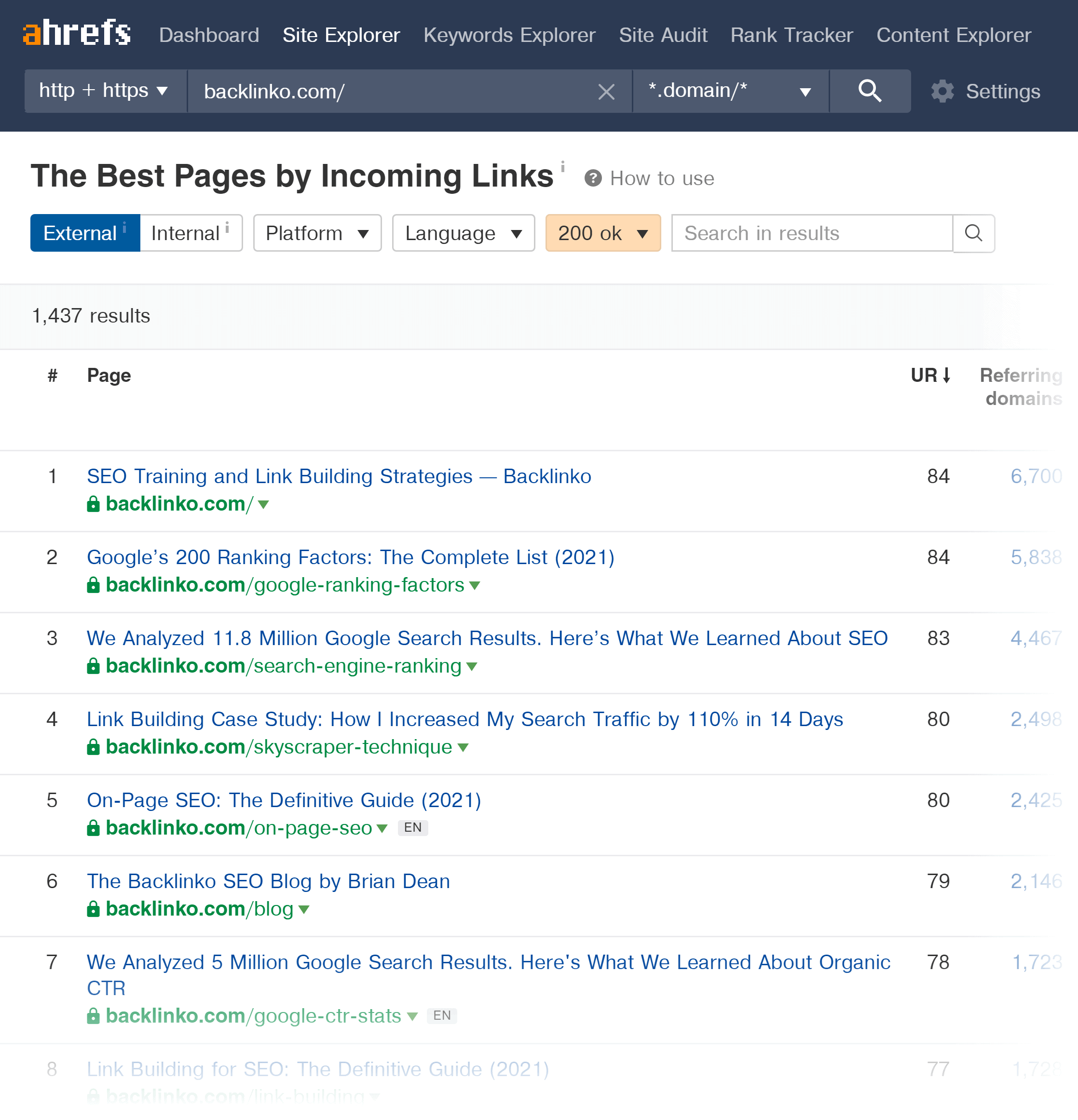Click EN language tag on google-ctr-stats row
Viewport: 1078px width, 1120px height.
point(442,1016)
